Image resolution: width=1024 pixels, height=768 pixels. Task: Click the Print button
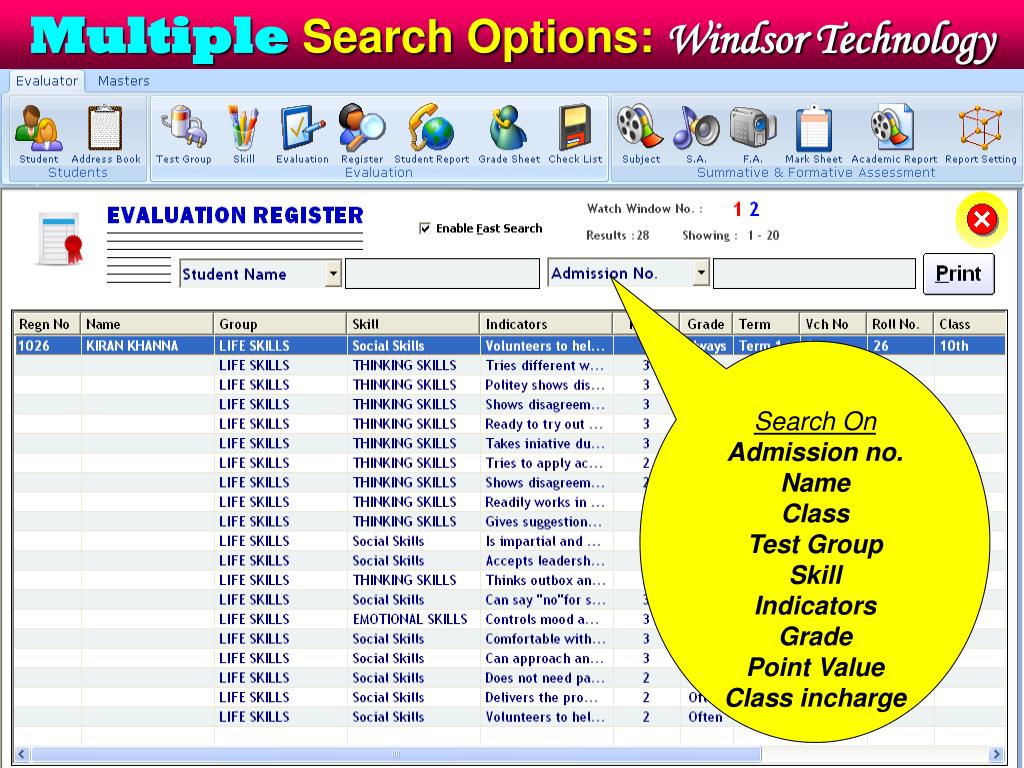(959, 274)
